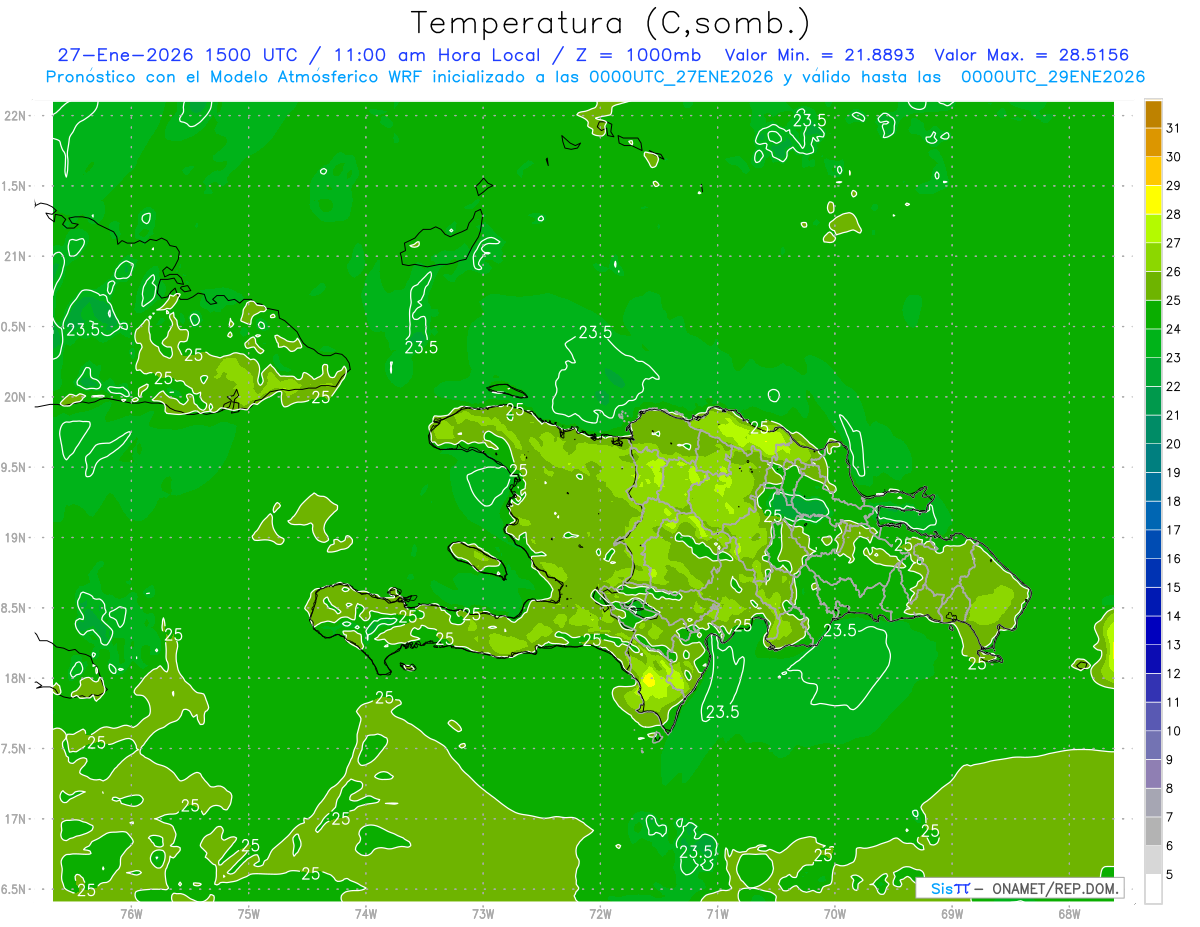Image resolution: width=1200 pixels, height=927 pixels.
Task: Click the '71W' longitude axis label
Action: (x=717, y=913)
